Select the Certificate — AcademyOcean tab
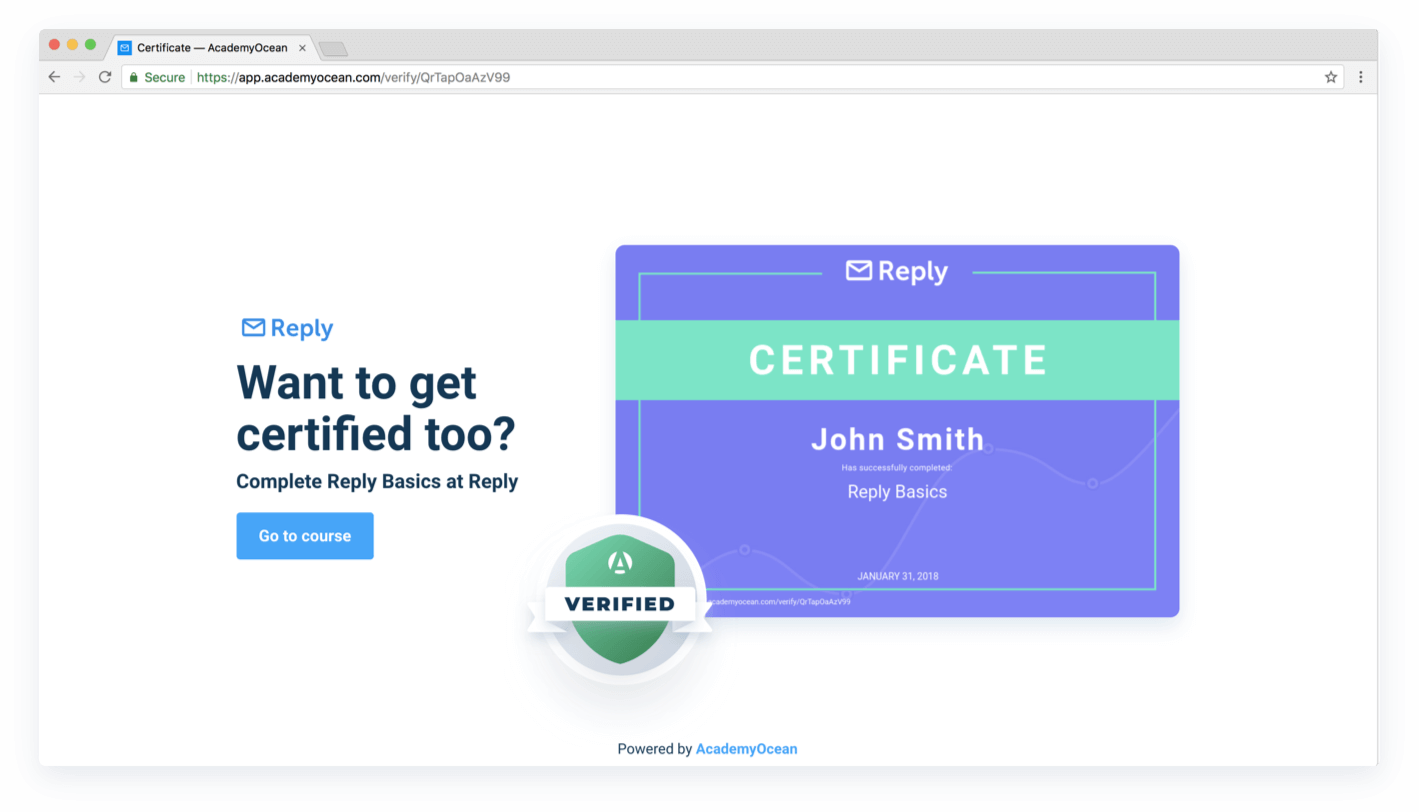Screen dimensions: 1419x812 click(212, 48)
